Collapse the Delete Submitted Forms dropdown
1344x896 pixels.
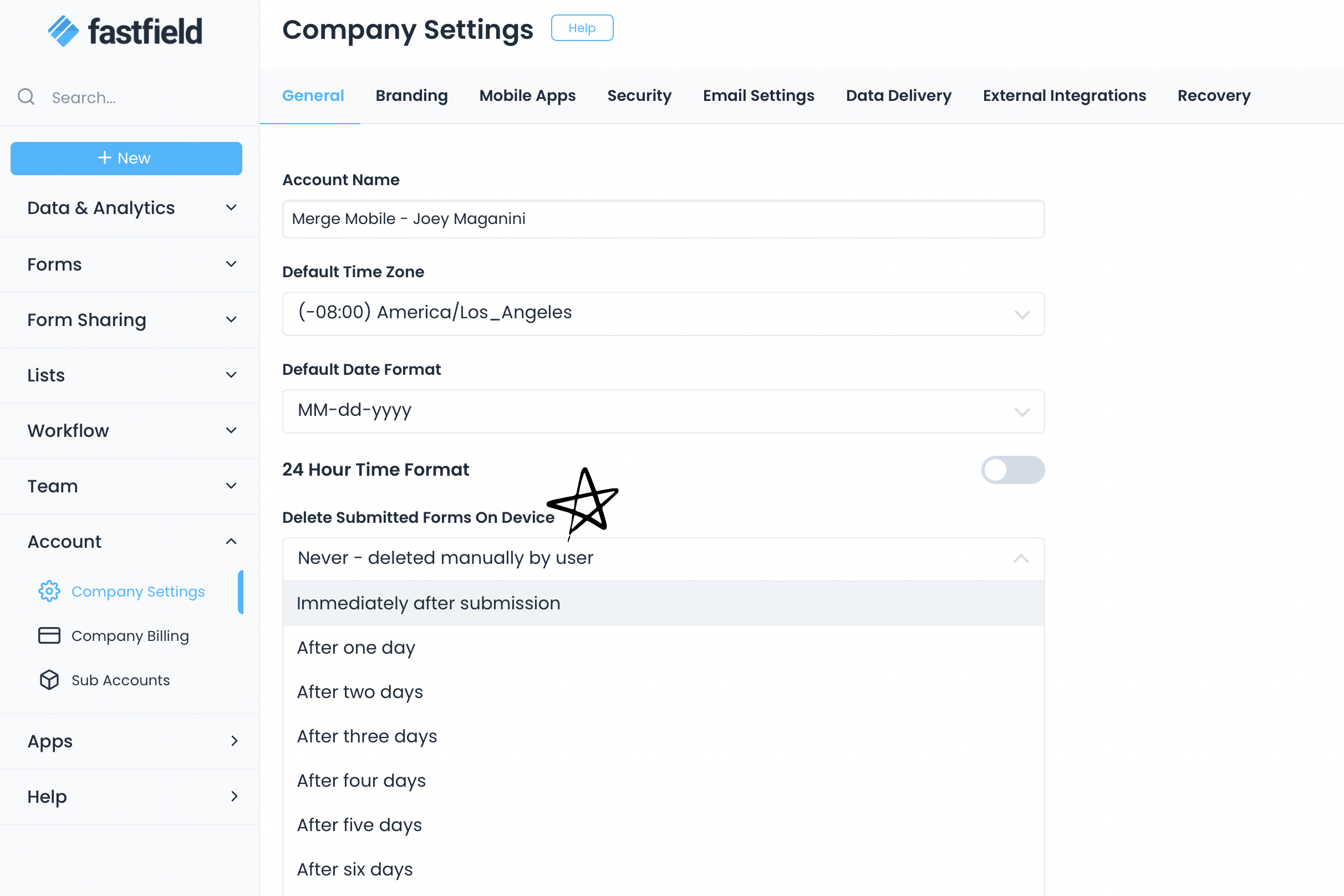pos(1021,558)
